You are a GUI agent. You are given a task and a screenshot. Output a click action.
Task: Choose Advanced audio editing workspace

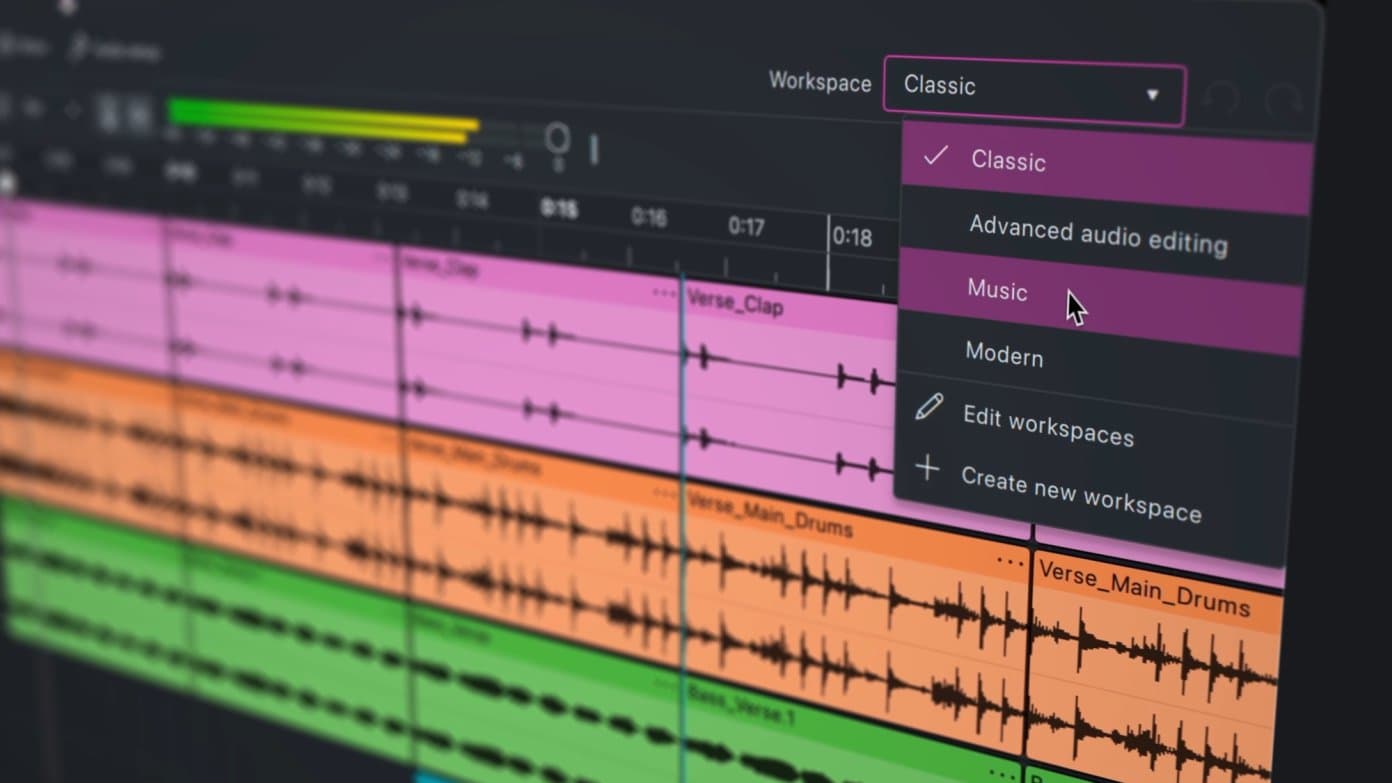tap(1104, 237)
